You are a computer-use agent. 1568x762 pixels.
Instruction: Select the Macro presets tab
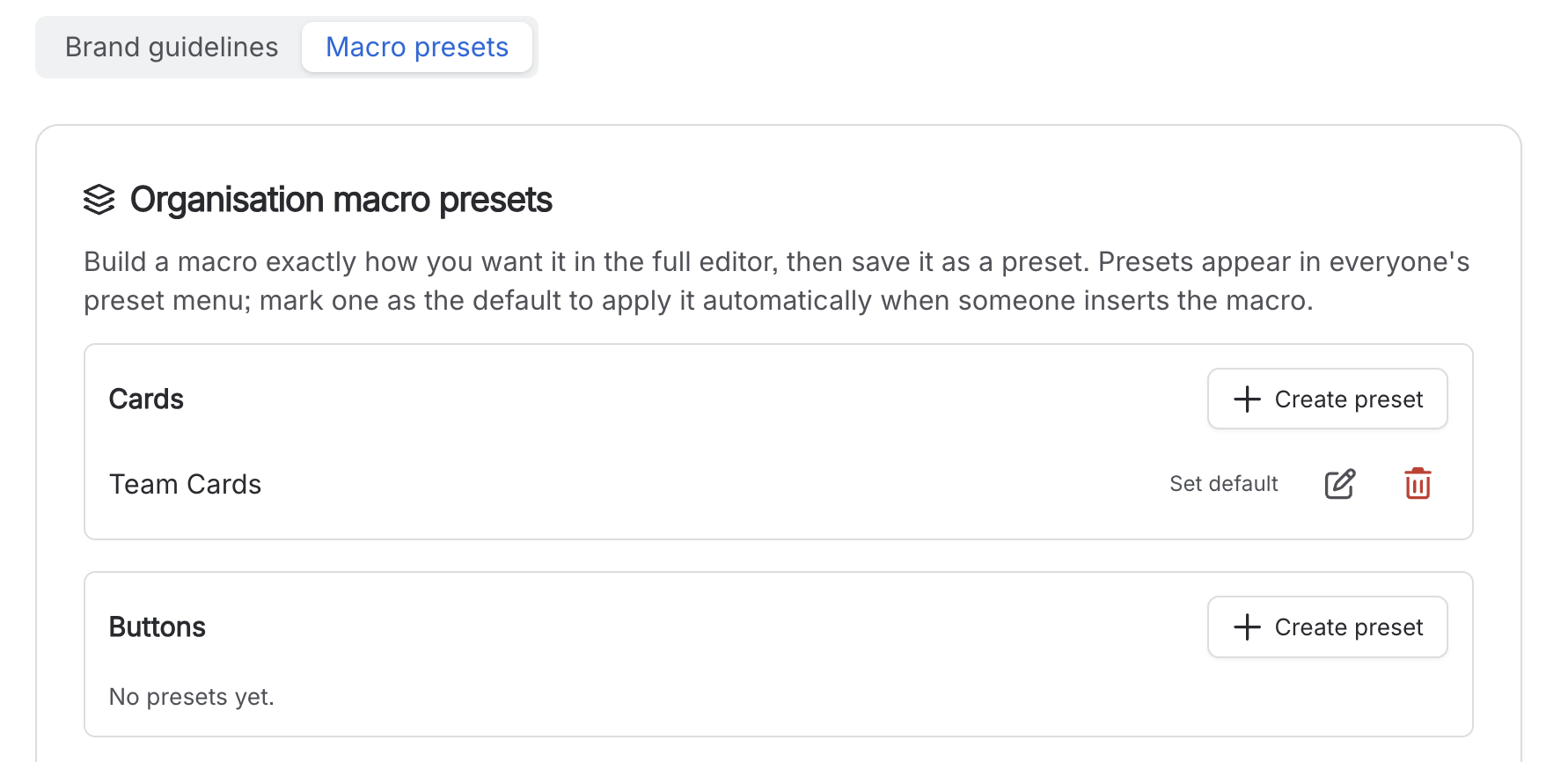(417, 47)
